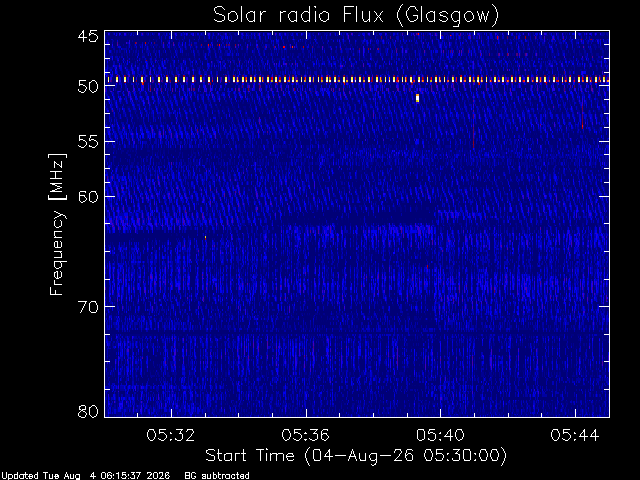Click the 60 MHz axis label
640x480 pixels.
pos(88,196)
